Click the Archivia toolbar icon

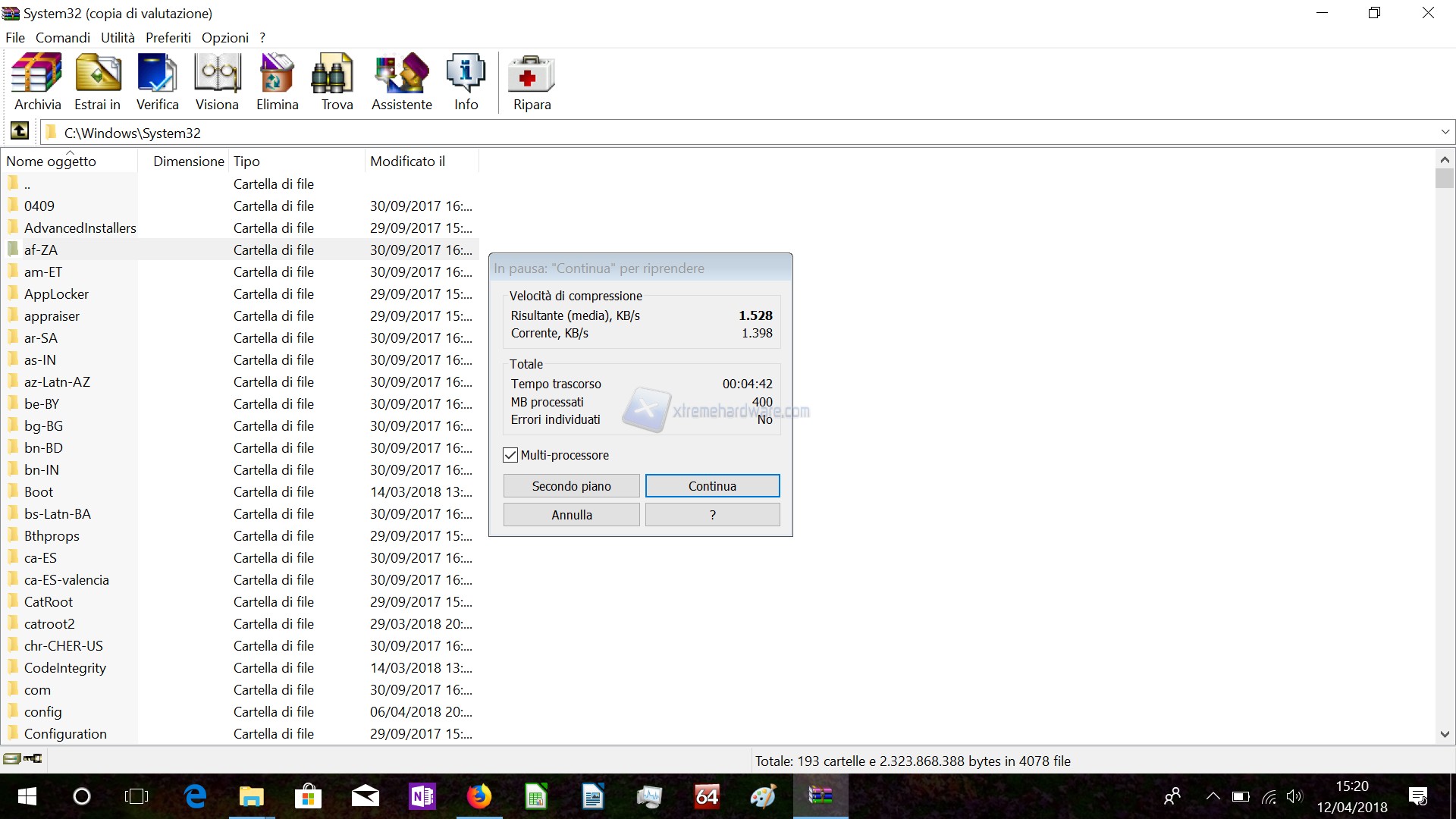tap(37, 81)
